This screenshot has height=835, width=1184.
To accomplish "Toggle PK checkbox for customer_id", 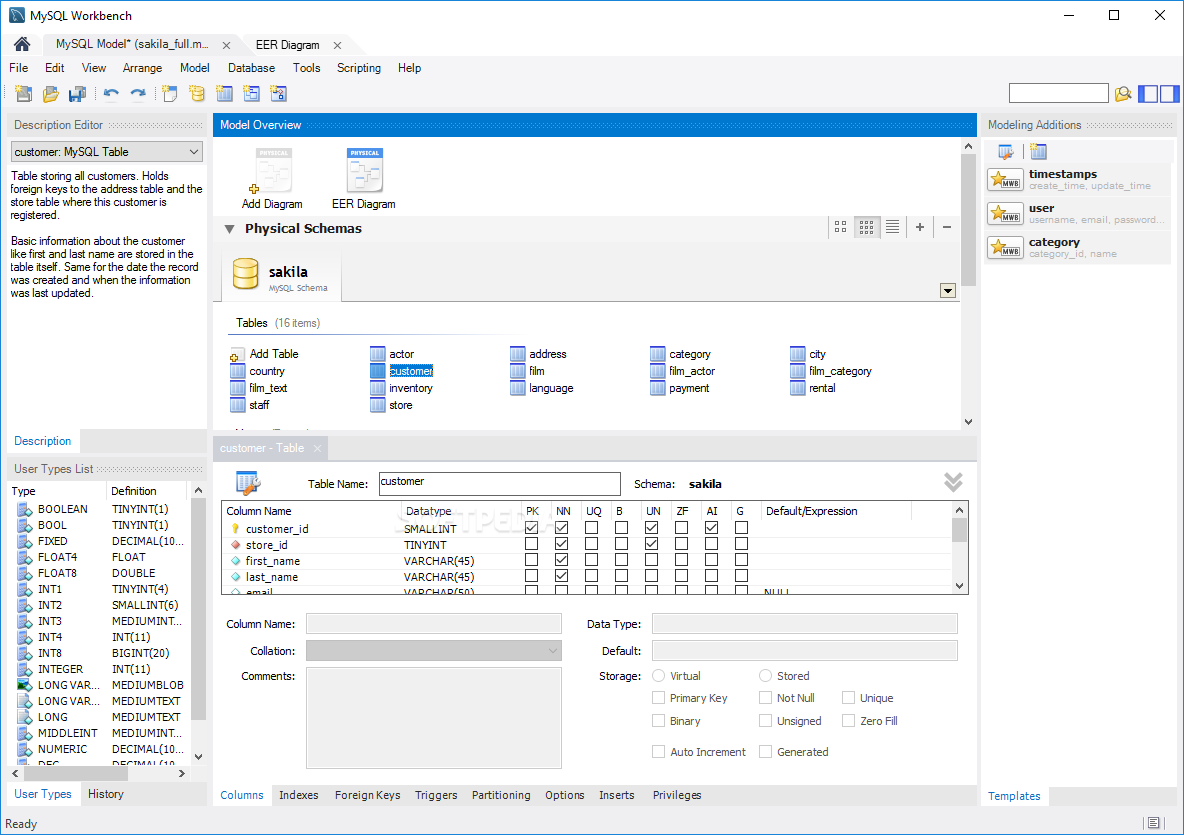I will point(532,528).
